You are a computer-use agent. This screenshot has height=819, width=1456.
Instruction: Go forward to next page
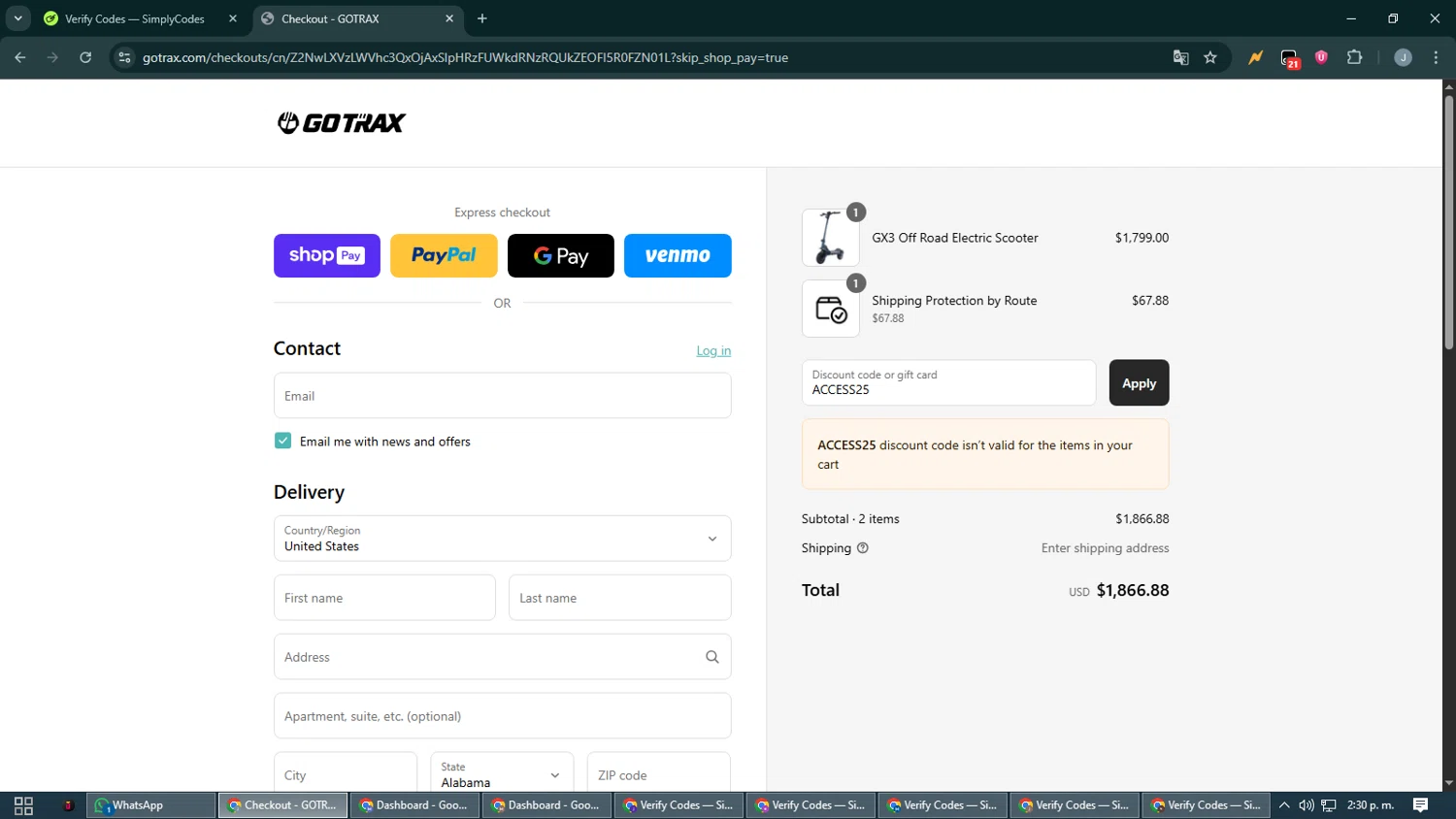[x=53, y=57]
